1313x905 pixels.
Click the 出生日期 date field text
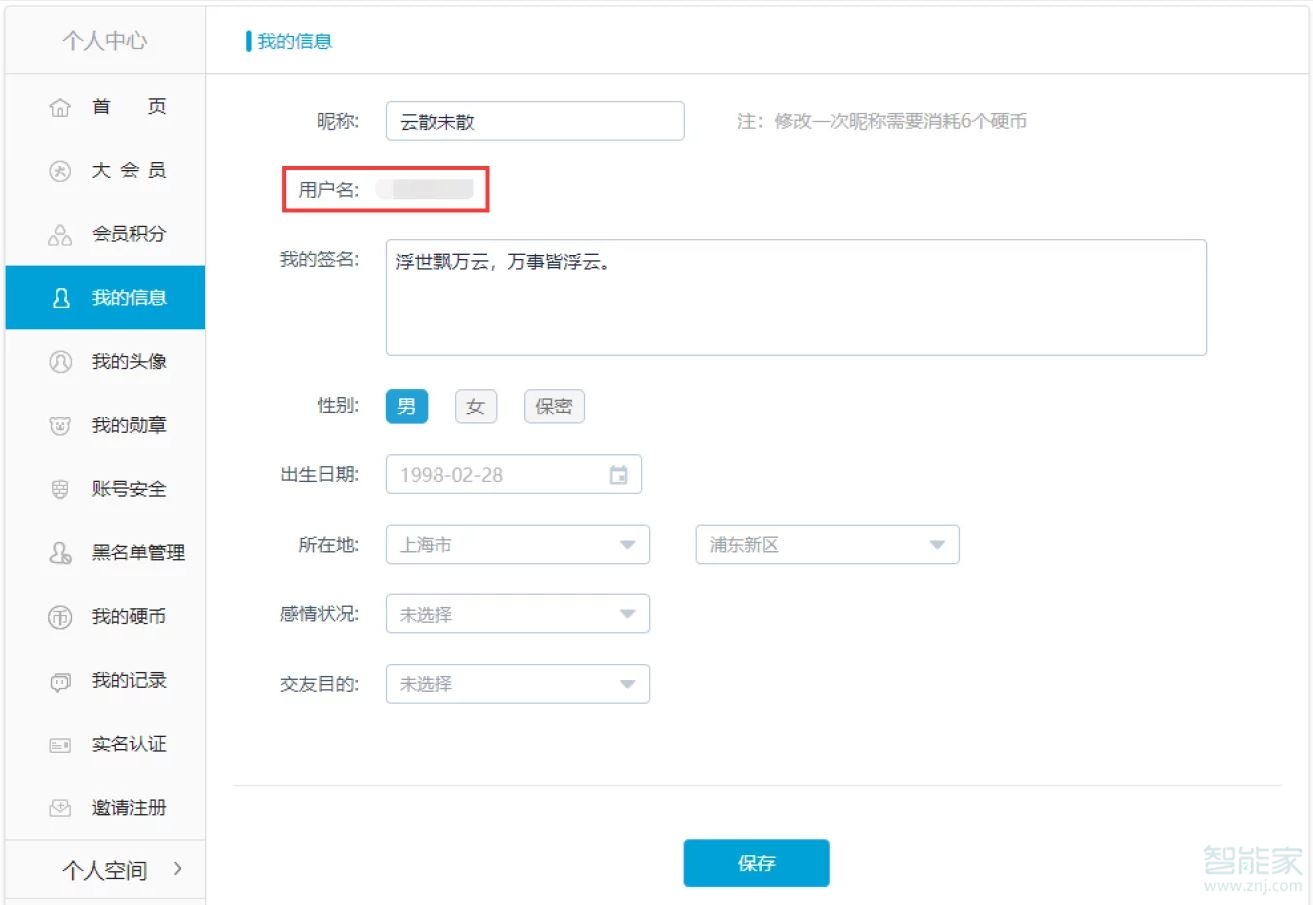(451, 475)
